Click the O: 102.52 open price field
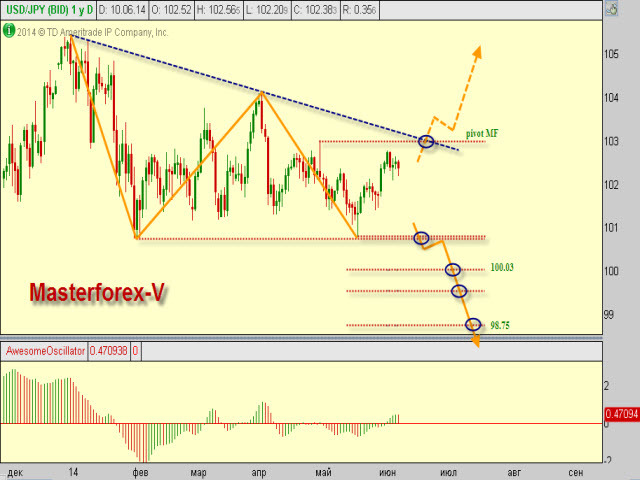 click(x=171, y=9)
